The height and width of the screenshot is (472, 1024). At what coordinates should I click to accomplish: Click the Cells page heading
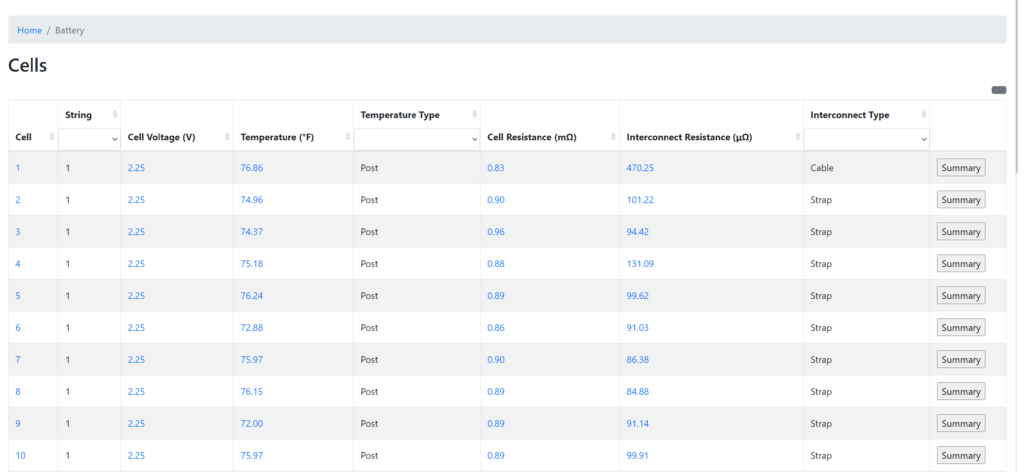click(27, 65)
